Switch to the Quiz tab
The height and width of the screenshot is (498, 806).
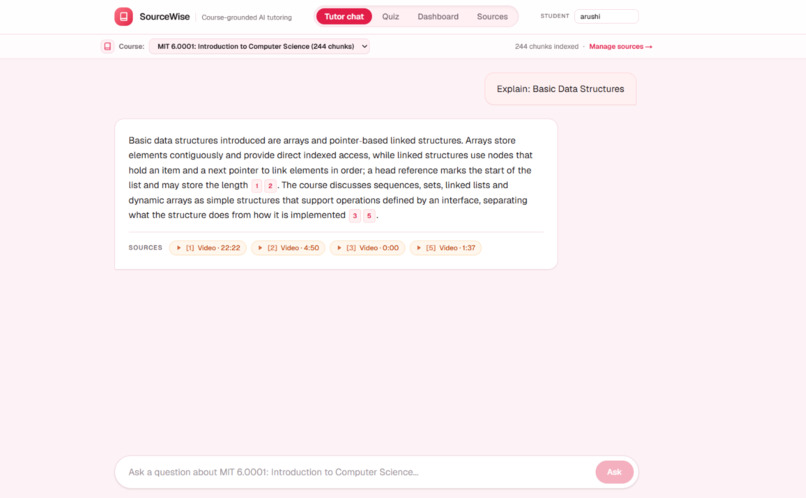click(390, 16)
